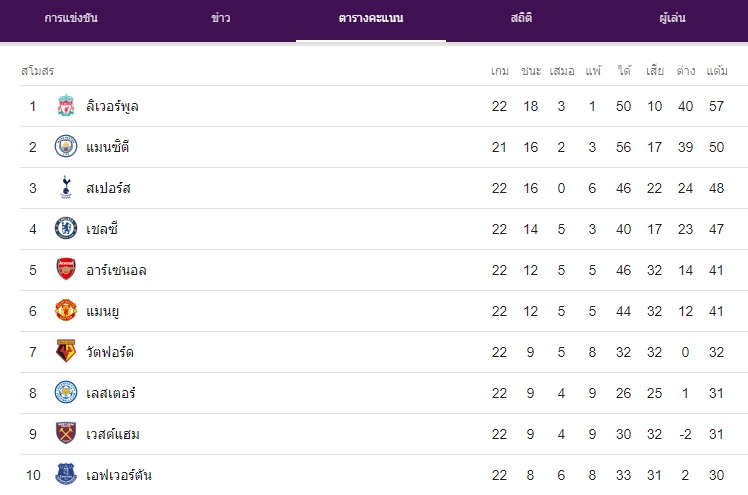748x495 pixels.
Task: Click the Chelsea club crest icon
Action: (x=66, y=229)
